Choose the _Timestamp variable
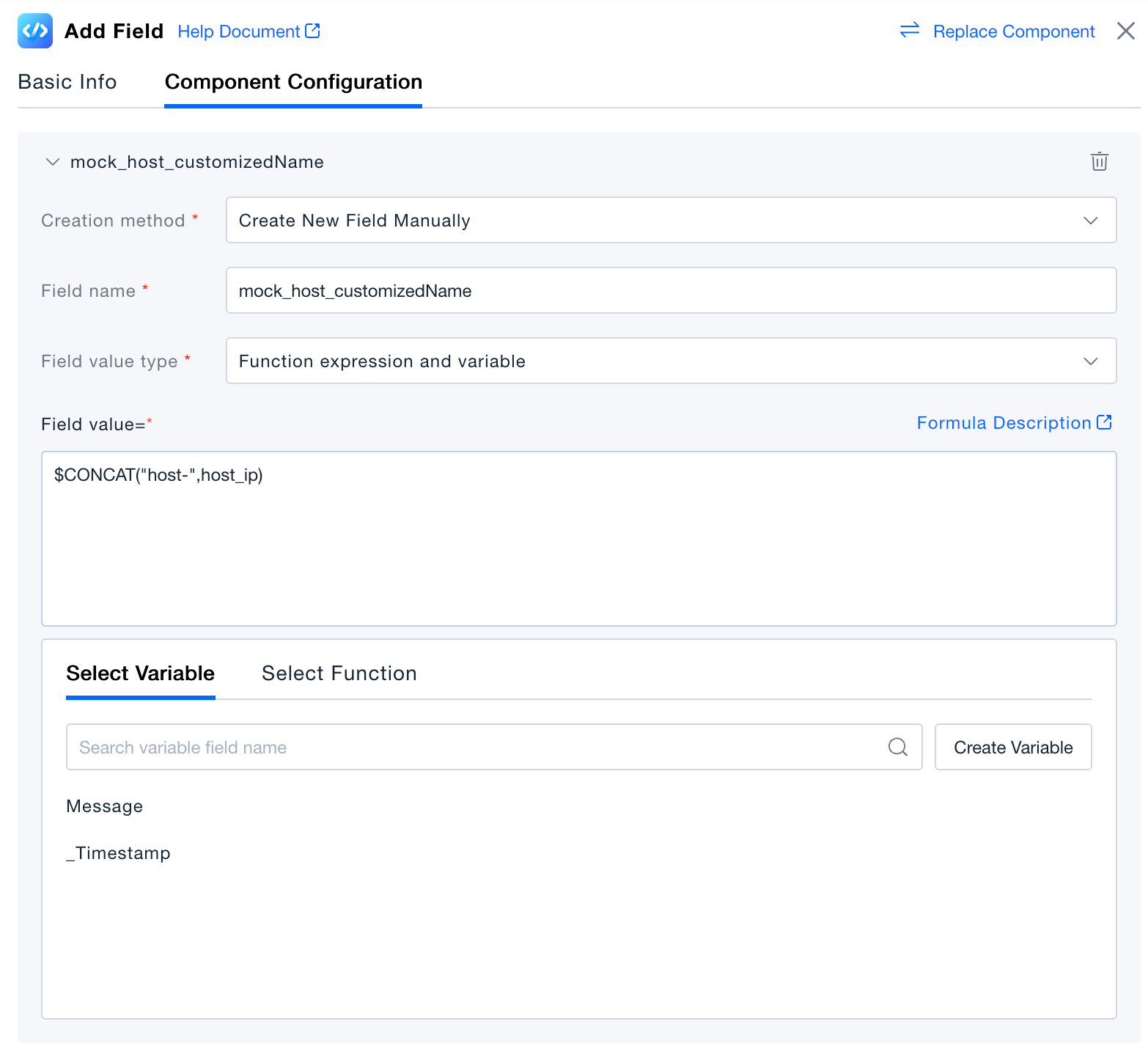1148x1054 pixels. point(119,853)
